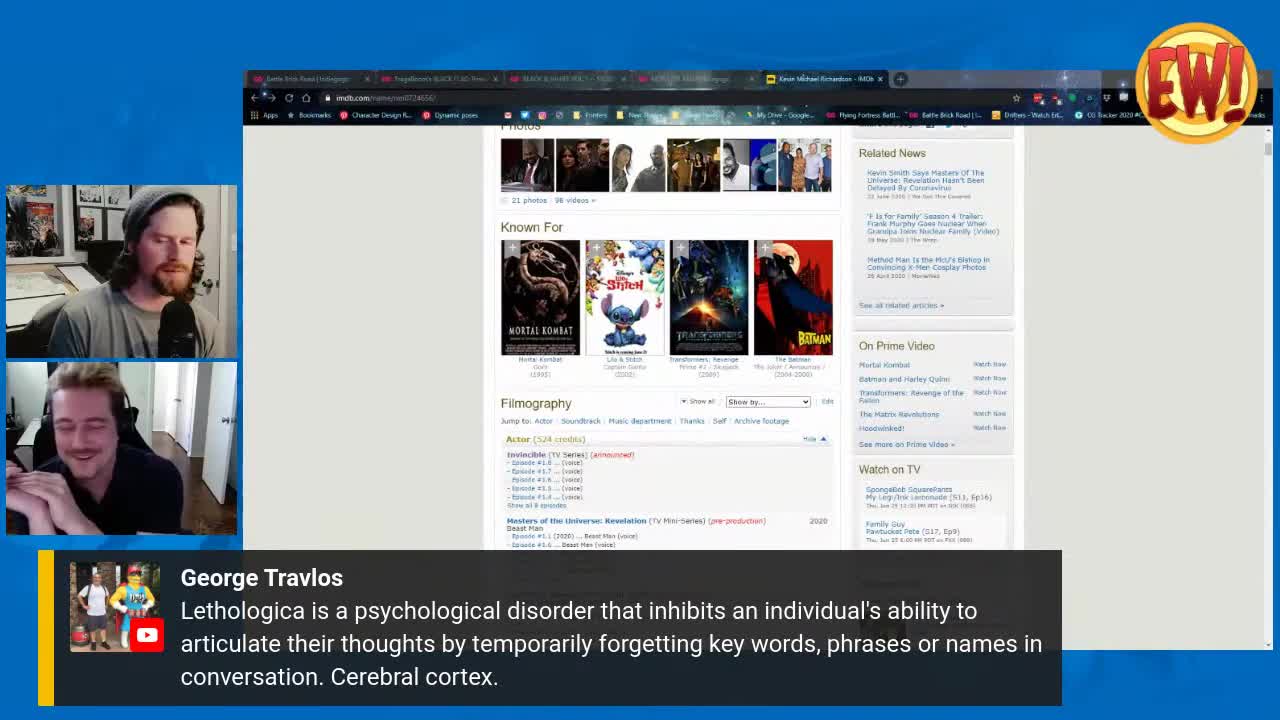Click Watch Now beside The Matrix Revolutions
The height and width of the screenshot is (720, 1280).
990,414
